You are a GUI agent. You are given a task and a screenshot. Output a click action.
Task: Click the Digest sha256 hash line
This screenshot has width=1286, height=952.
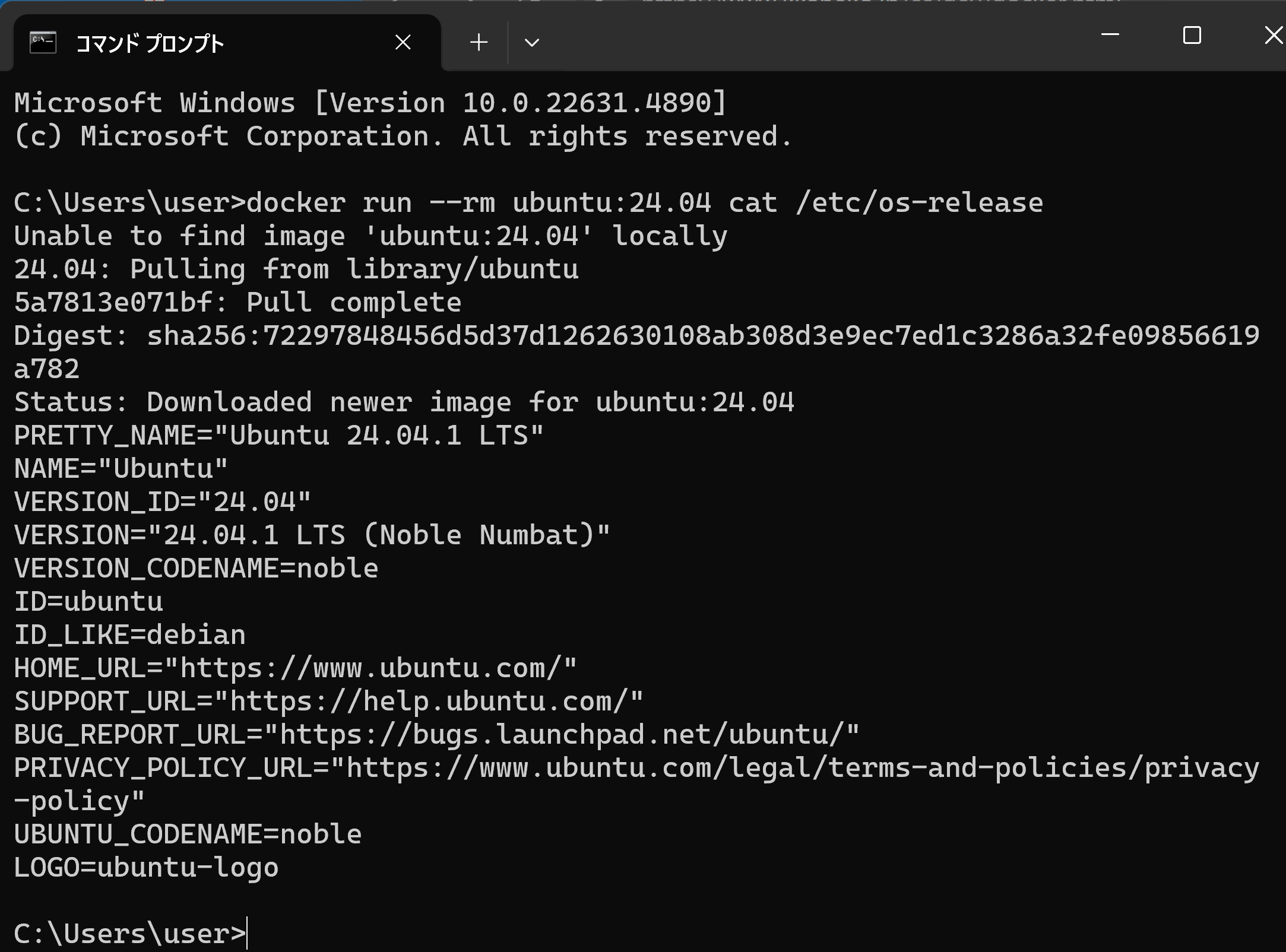[636, 352]
